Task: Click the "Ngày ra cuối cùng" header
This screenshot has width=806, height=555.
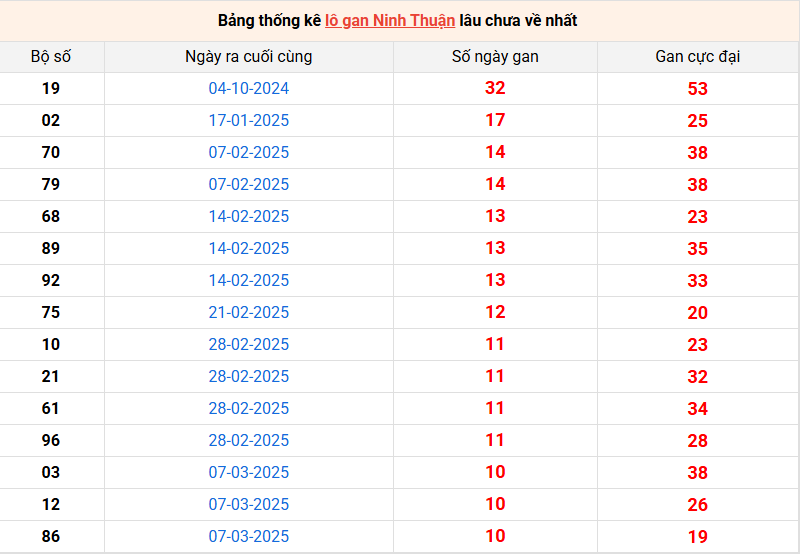Action: click(x=248, y=57)
